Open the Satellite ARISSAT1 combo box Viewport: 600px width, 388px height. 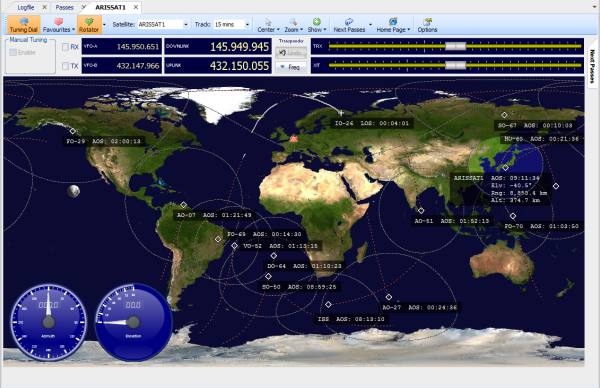163,24
